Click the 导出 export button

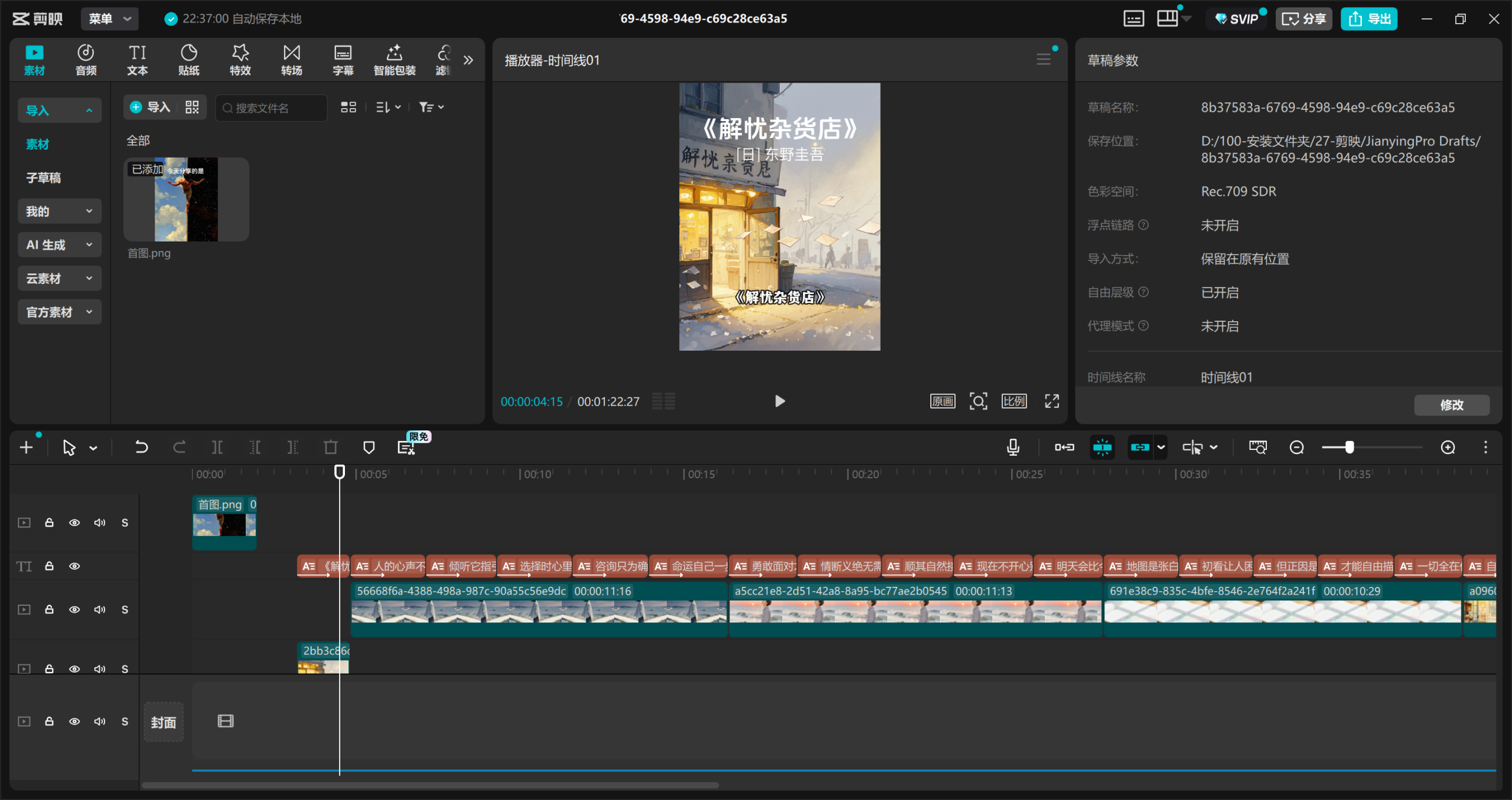pos(1369,18)
